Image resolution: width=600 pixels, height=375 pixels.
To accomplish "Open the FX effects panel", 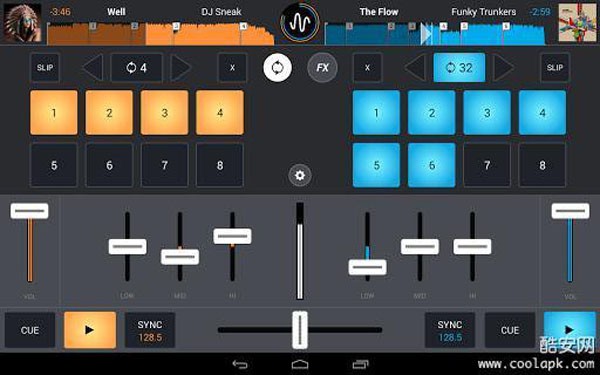I will (323, 68).
